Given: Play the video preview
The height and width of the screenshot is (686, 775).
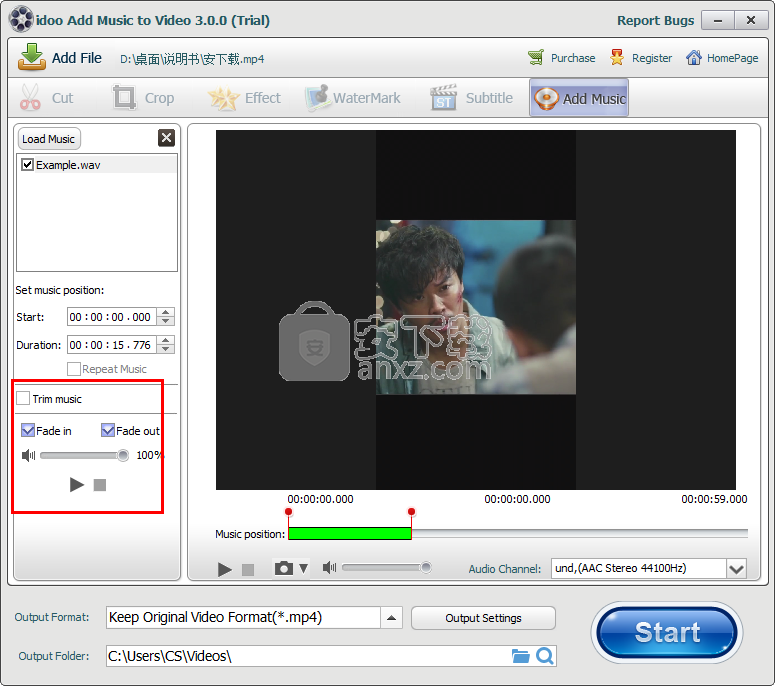Looking at the screenshot, I should 224,569.
